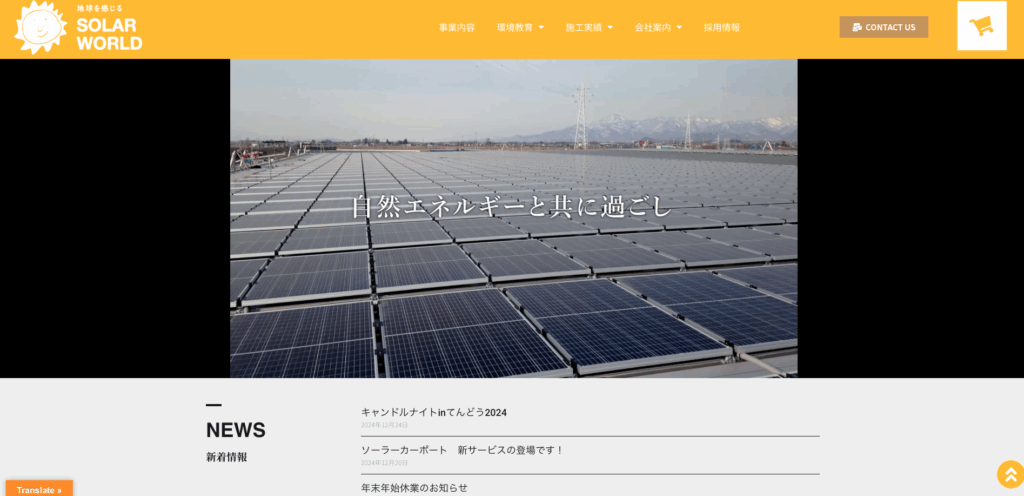
Task: Open news キャンドルナイトinてんどう2024
Action: click(x=434, y=412)
